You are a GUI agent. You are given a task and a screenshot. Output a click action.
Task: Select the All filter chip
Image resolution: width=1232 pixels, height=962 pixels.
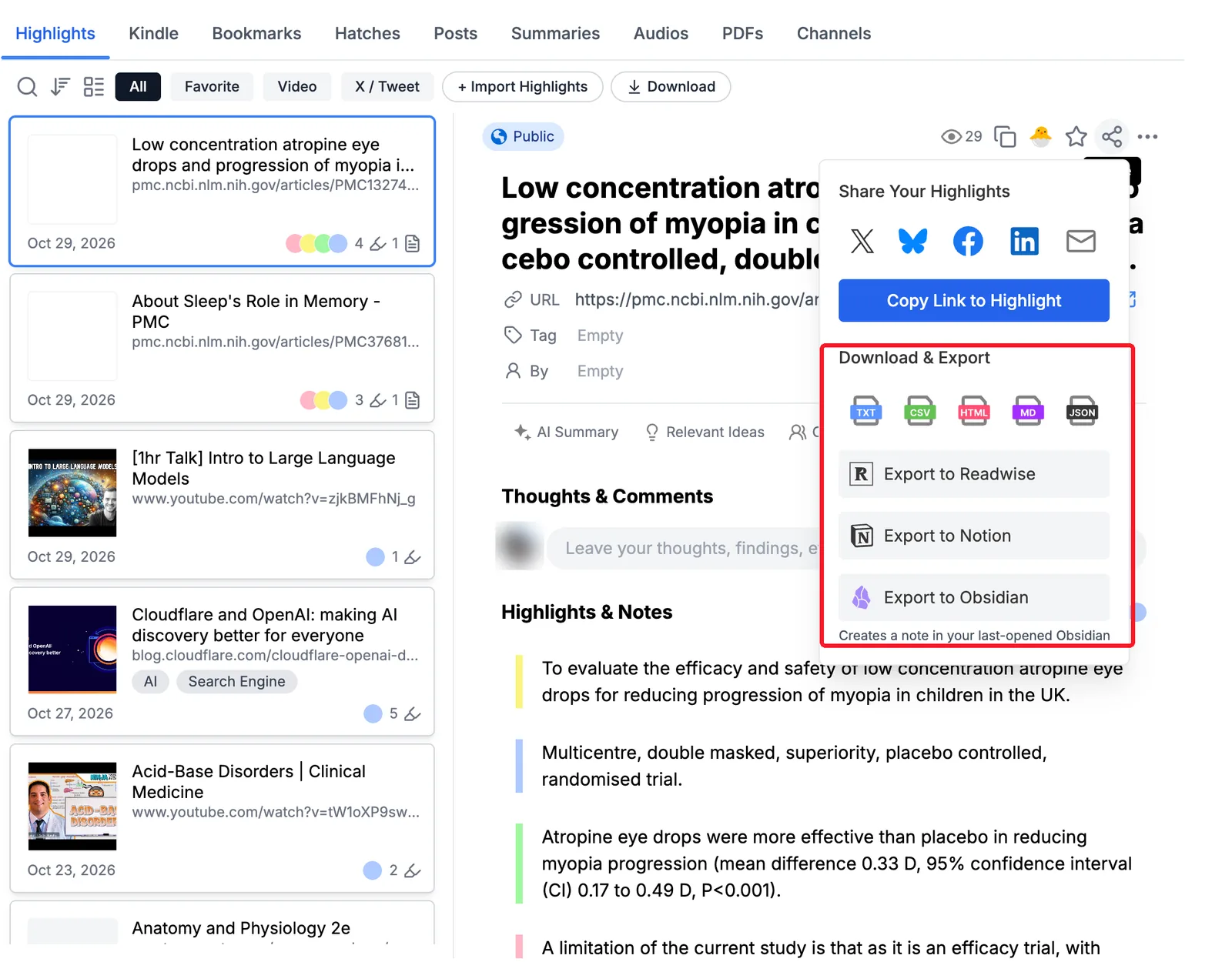coord(138,87)
